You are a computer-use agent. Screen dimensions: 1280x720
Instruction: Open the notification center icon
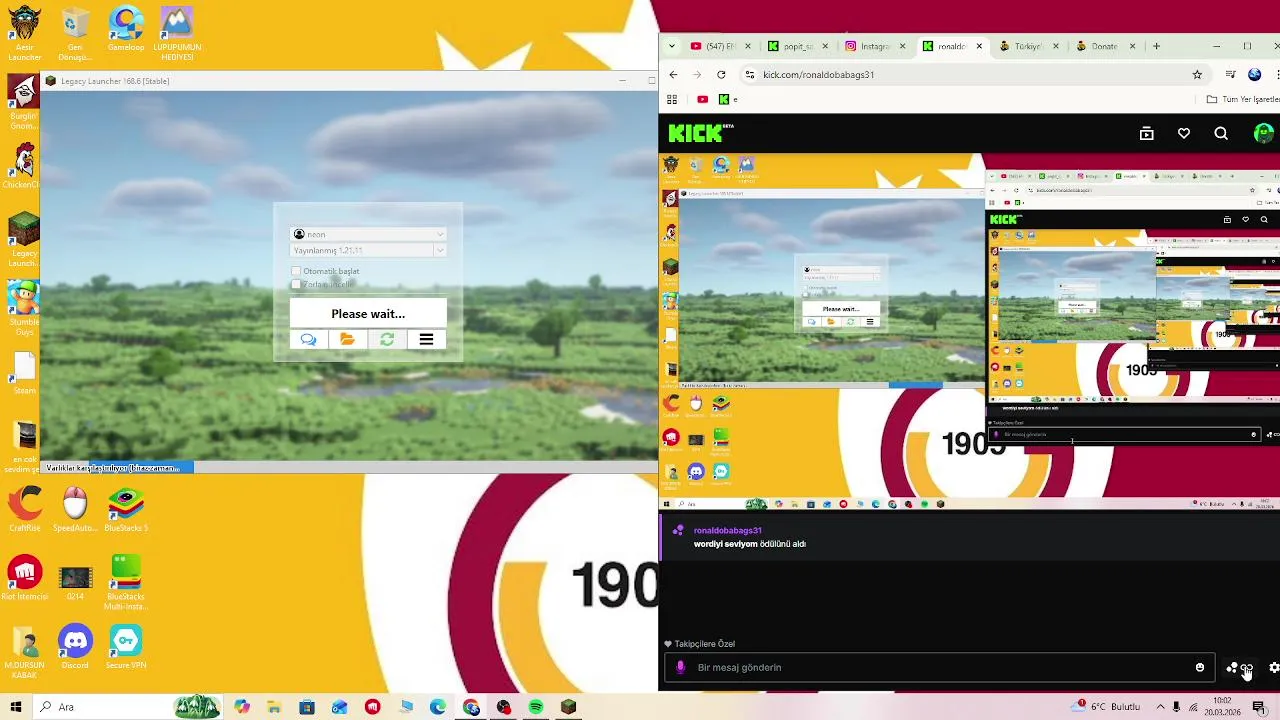coord(1259,707)
